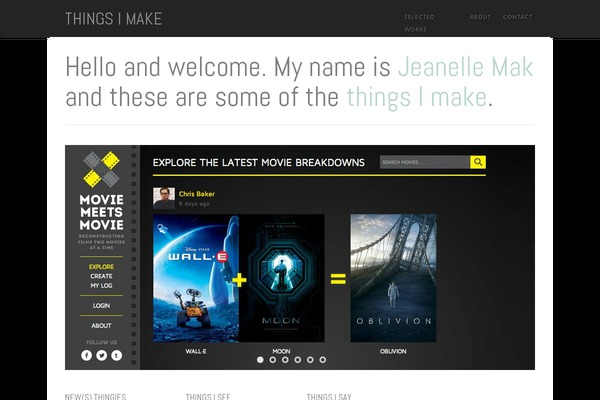
Task: Select the fourth slideshow dot
Action: tap(298, 360)
